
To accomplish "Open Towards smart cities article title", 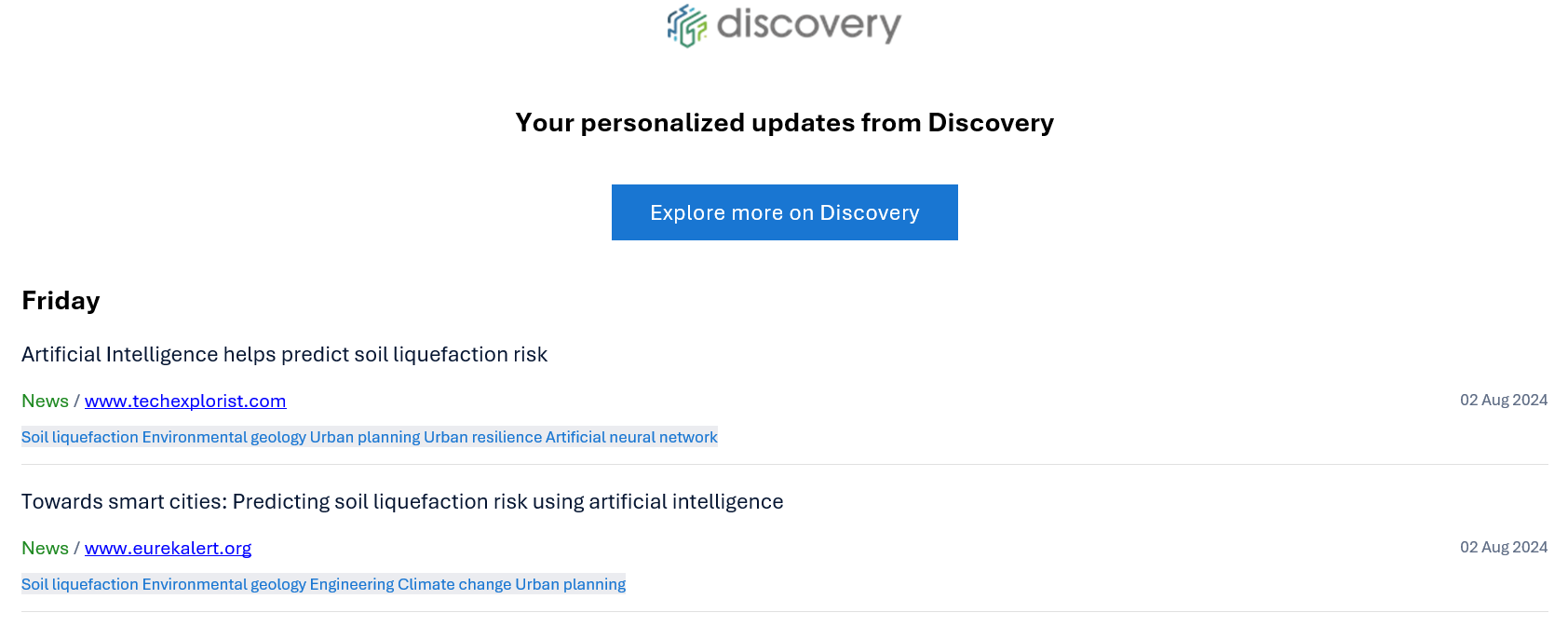I will (402, 501).
